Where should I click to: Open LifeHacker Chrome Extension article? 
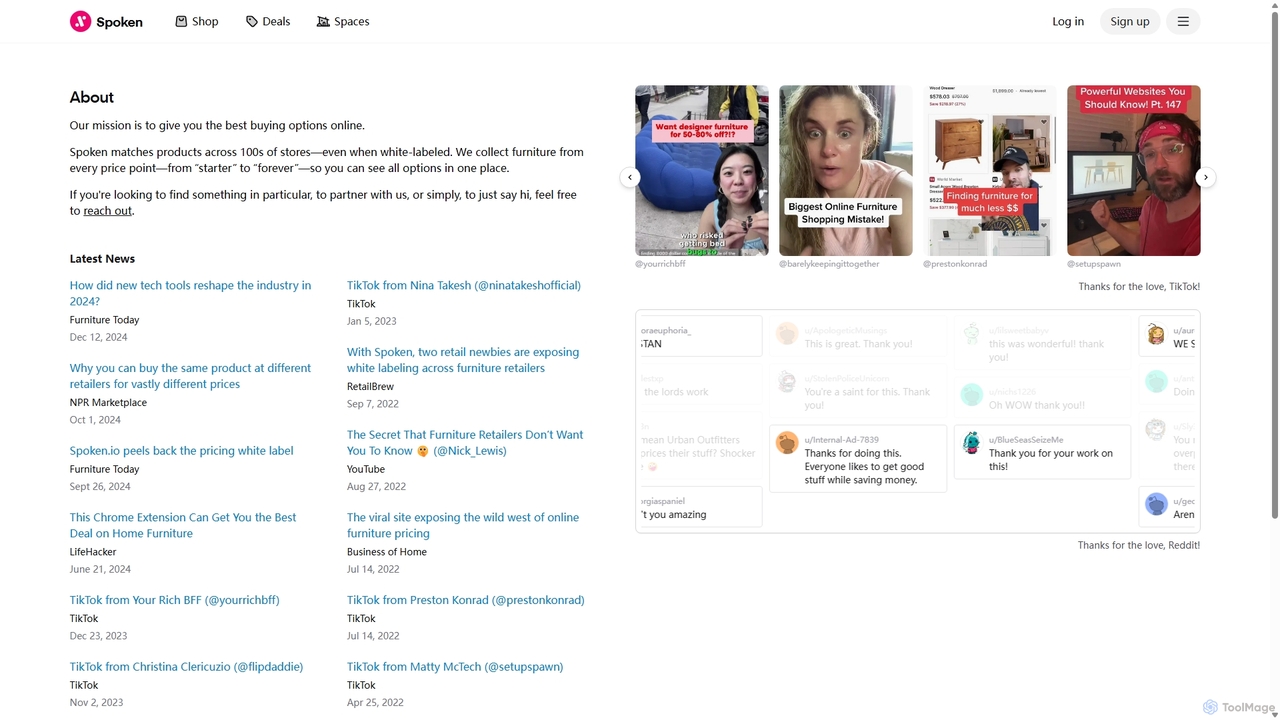click(x=183, y=525)
